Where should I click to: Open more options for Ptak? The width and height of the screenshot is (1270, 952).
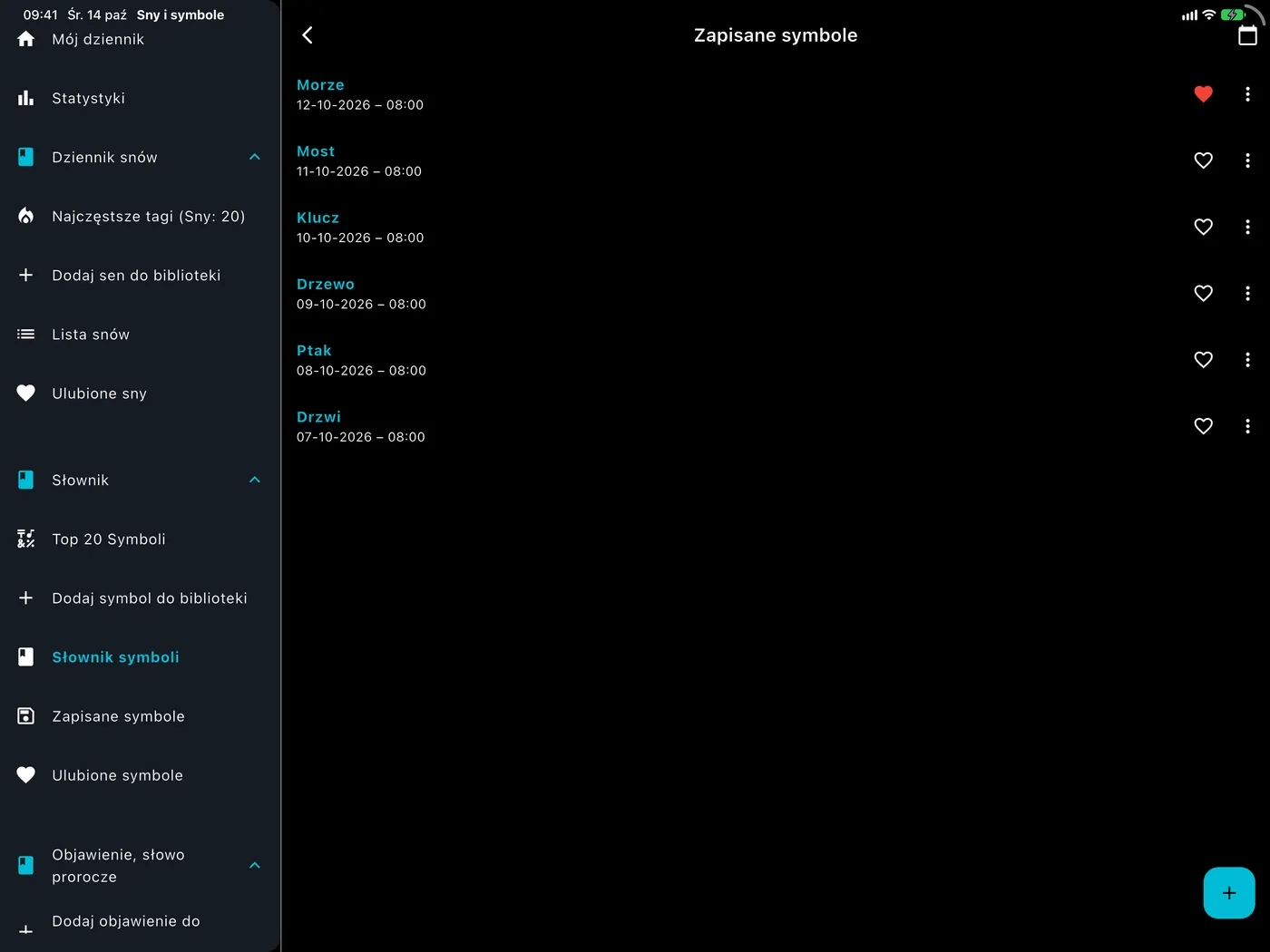coord(1247,360)
